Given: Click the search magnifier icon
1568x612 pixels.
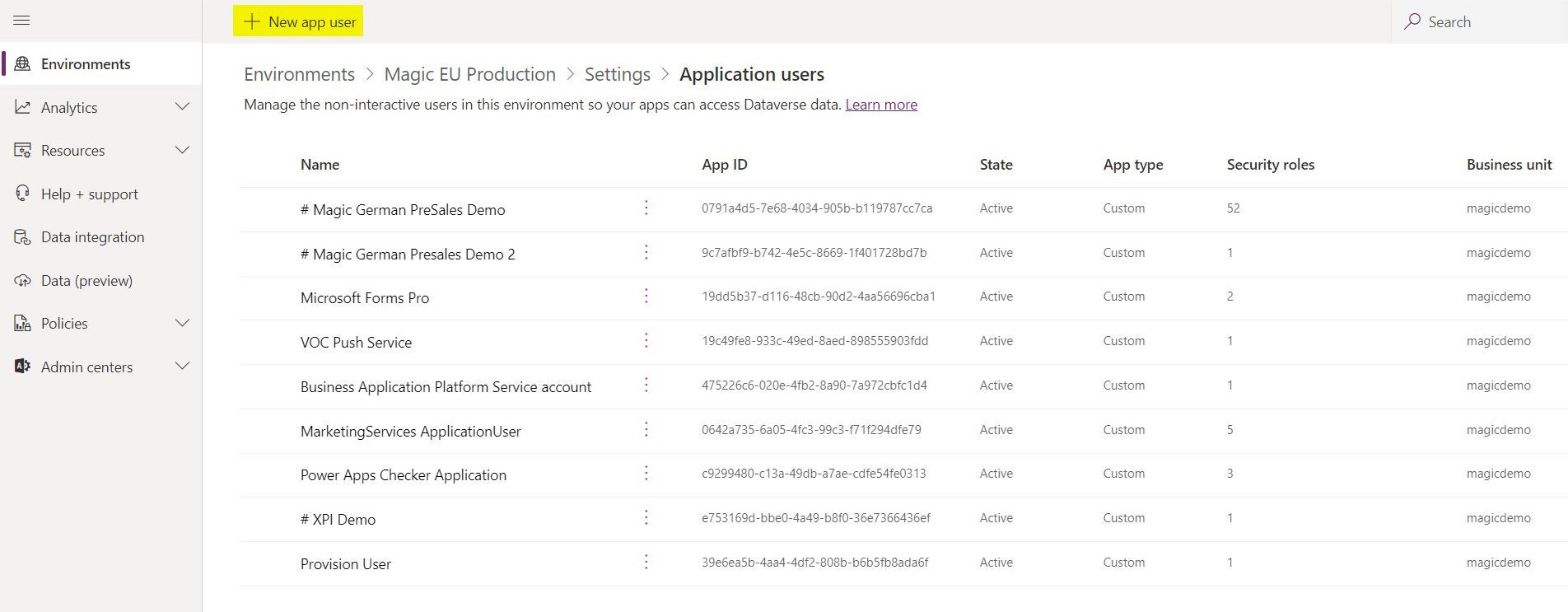Looking at the screenshot, I should (1412, 21).
